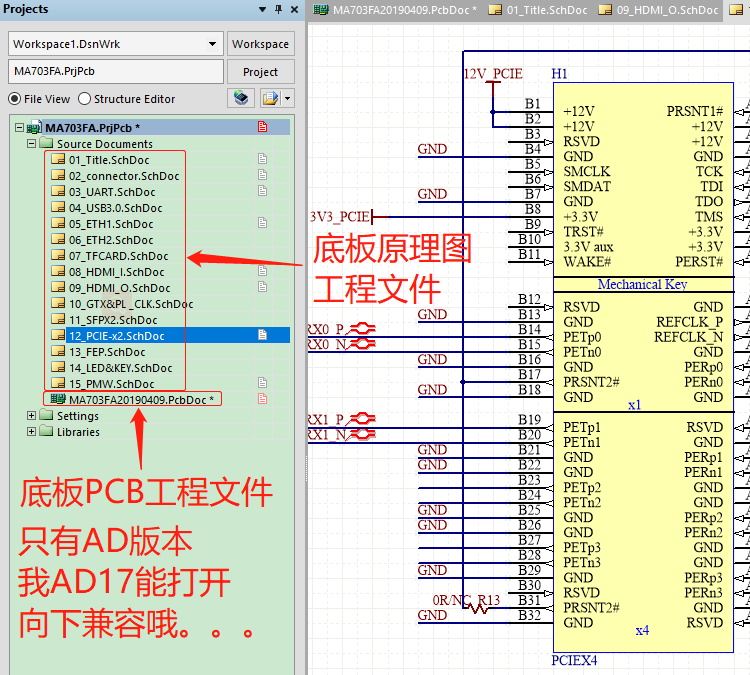Select the Structure Editor radio button
Screen dimensions: 750x675
coord(84,99)
